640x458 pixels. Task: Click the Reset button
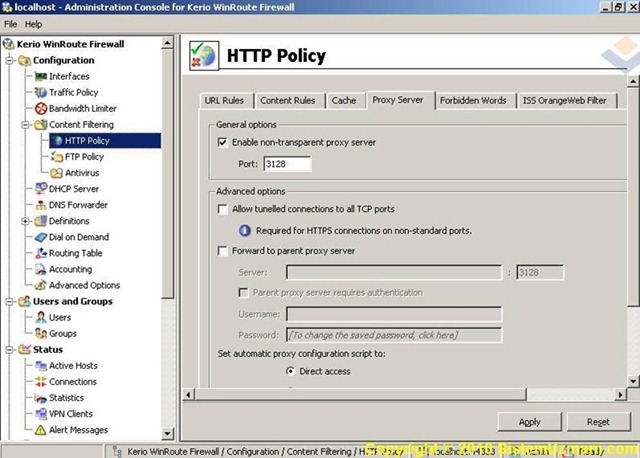point(598,422)
